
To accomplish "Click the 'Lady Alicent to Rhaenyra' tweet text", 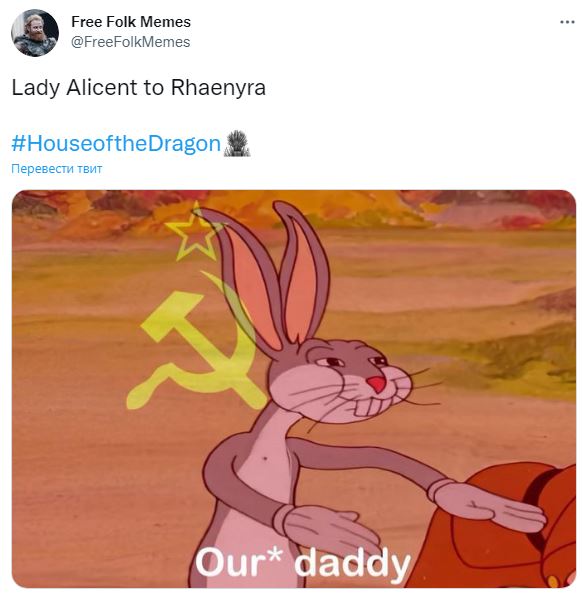I will click(139, 87).
